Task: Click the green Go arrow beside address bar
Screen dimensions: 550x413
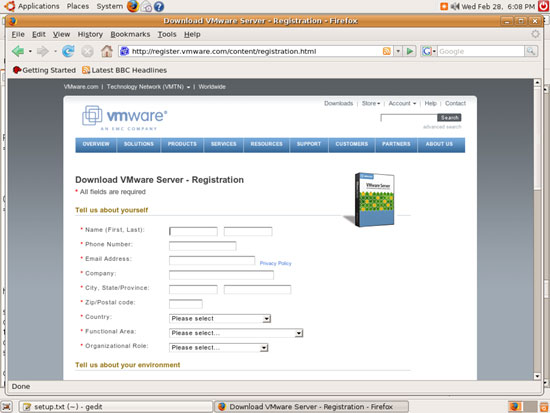Action: (x=409, y=51)
